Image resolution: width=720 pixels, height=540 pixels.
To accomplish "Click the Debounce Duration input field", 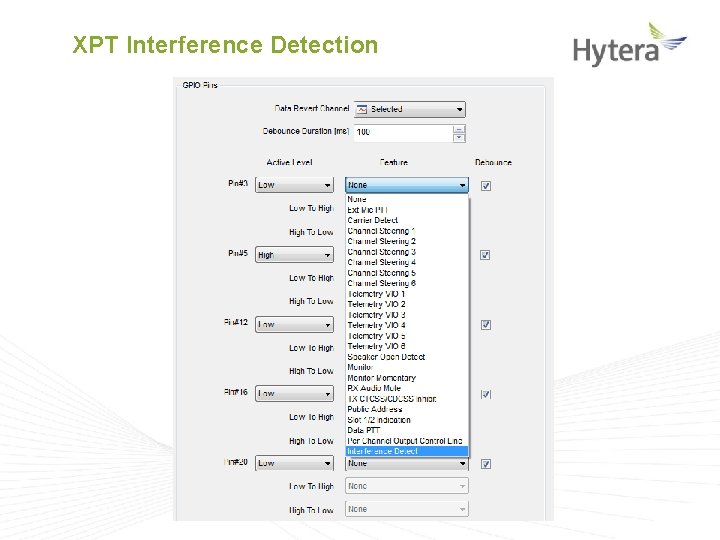I will (x=403, y=132).
